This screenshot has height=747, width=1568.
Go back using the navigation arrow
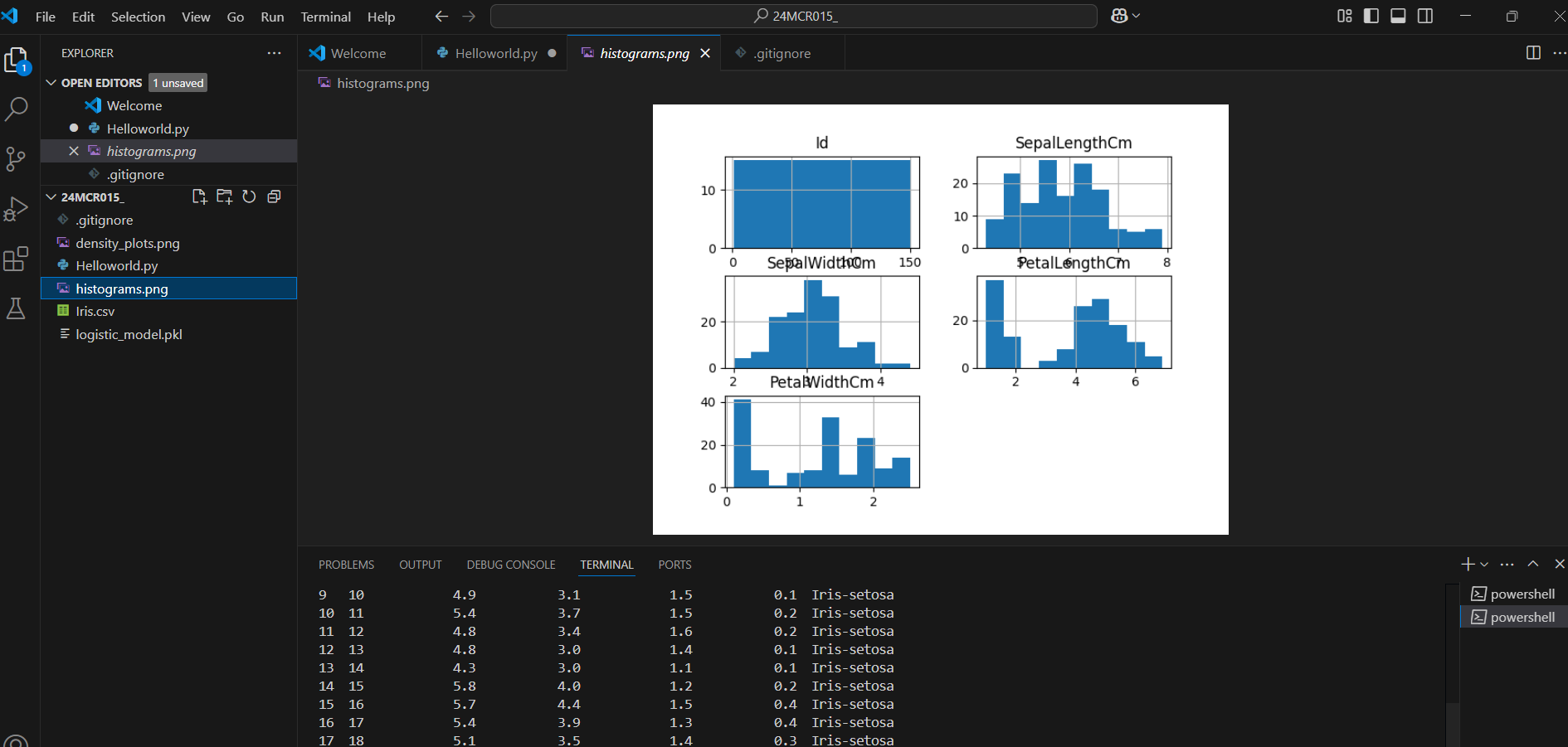(x=441, y=17)
